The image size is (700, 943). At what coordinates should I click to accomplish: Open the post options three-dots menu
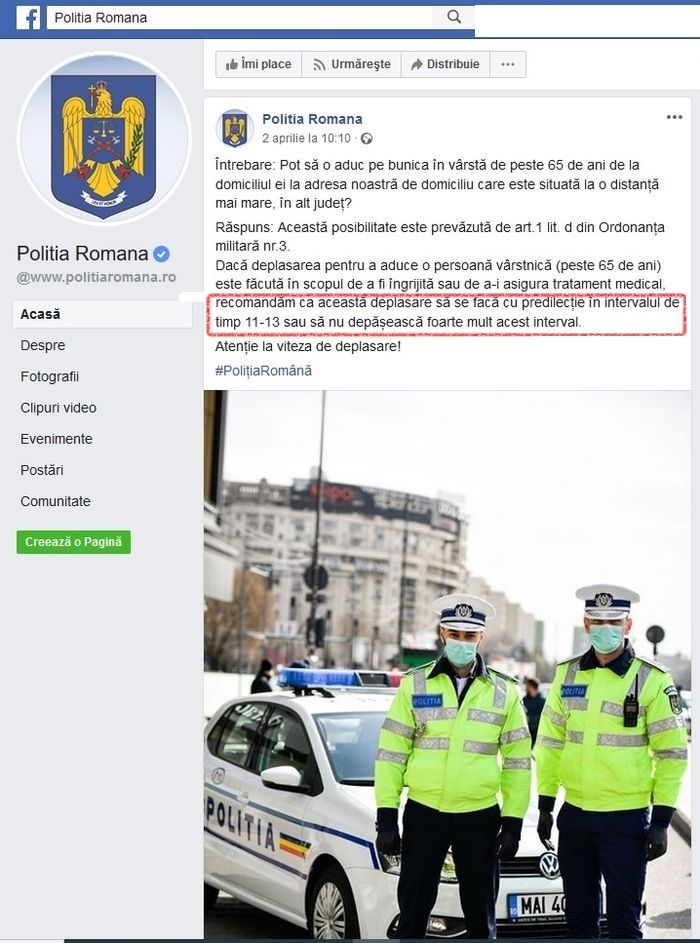[674, 117]
